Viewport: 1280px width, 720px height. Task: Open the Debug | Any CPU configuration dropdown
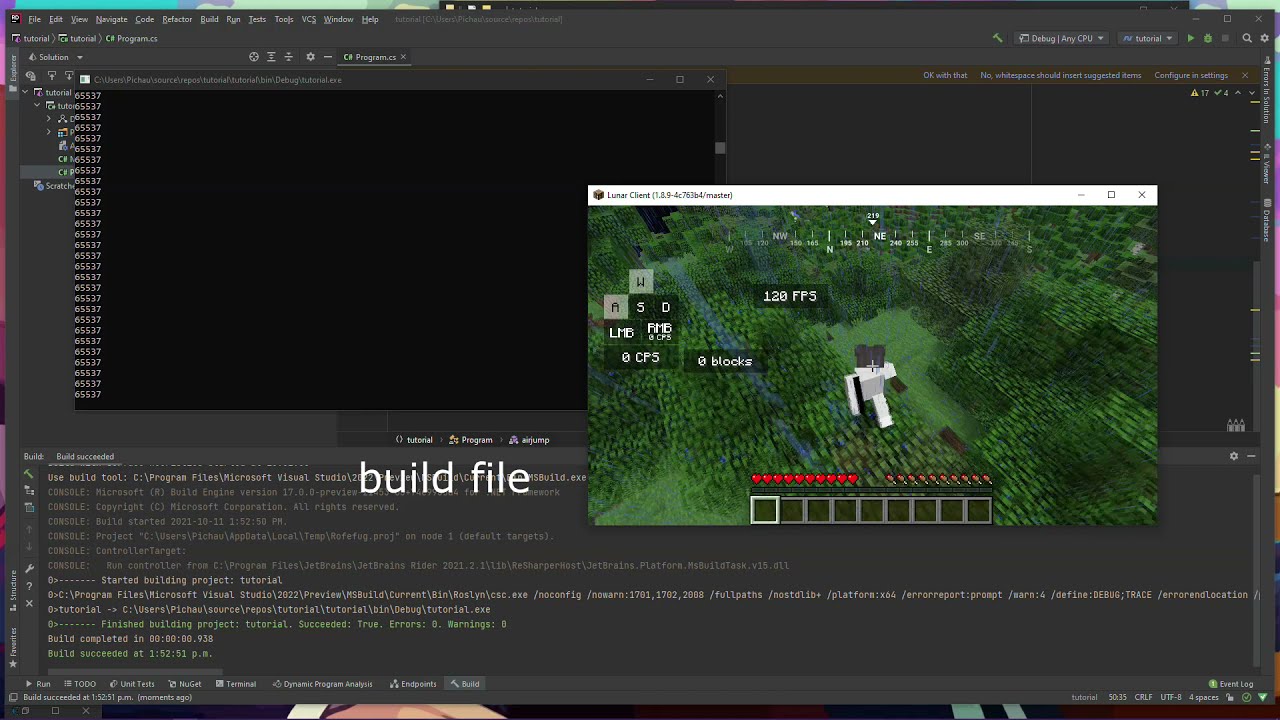click(1061, 38)
